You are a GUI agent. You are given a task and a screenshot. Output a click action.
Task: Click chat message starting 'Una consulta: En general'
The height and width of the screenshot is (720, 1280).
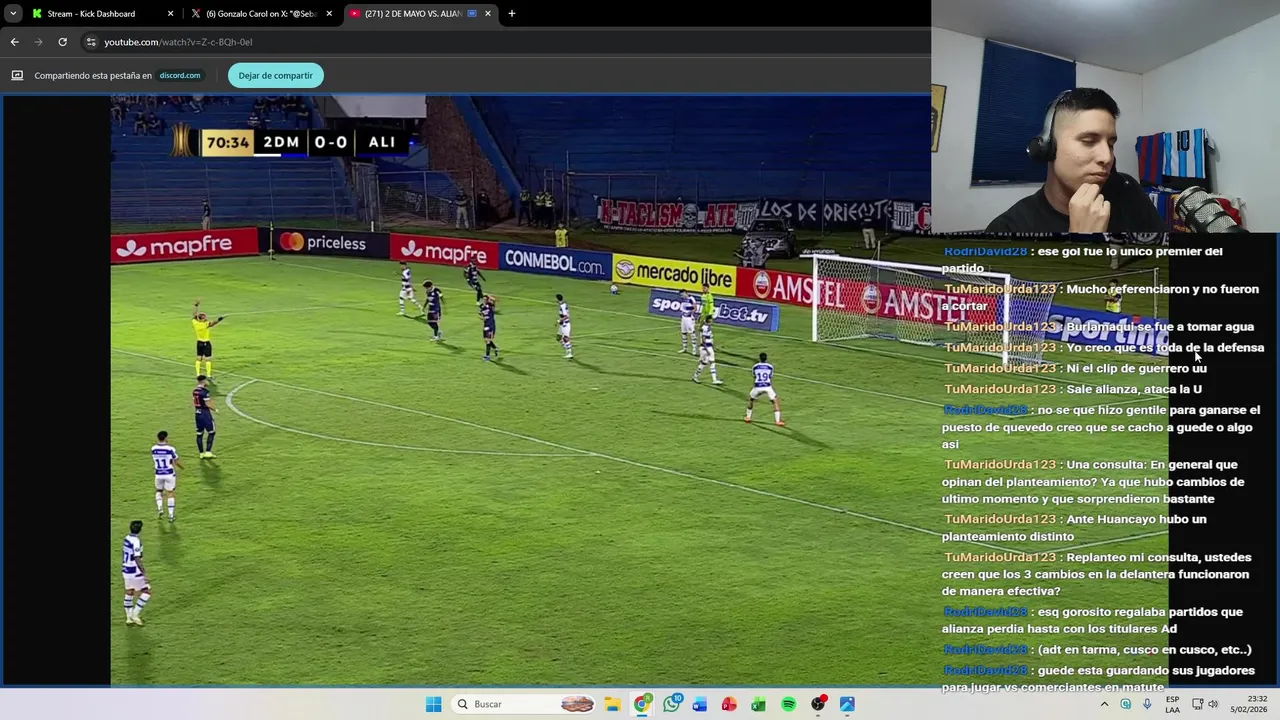point(1093,481)
